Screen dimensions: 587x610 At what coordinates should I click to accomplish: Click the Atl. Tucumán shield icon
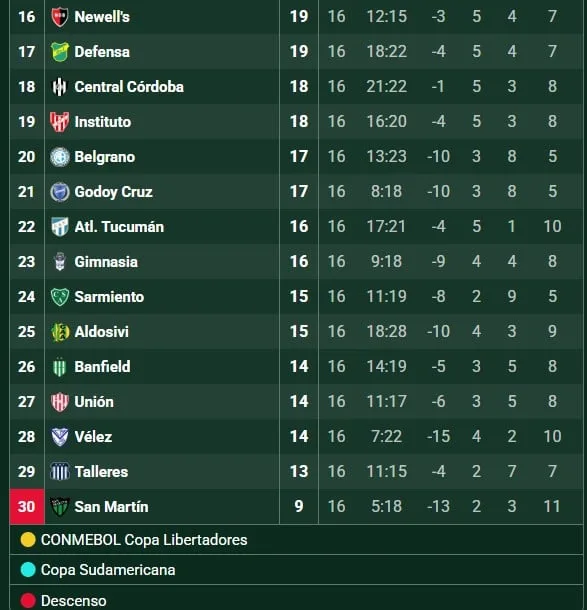click(x=60, y=227)
